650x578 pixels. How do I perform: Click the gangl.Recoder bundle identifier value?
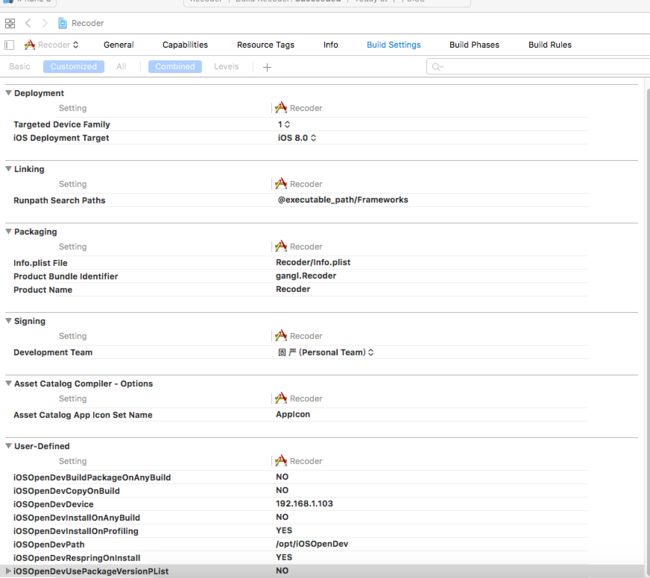pos(306,276)
